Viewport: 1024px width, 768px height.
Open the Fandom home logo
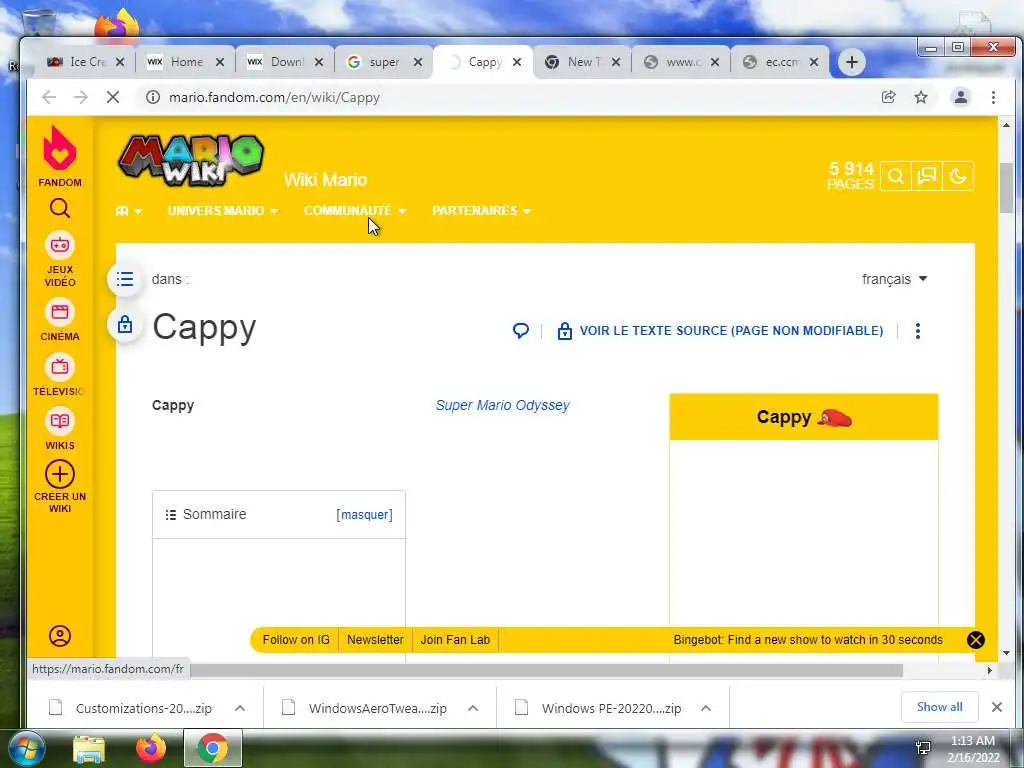pos(59,157)
